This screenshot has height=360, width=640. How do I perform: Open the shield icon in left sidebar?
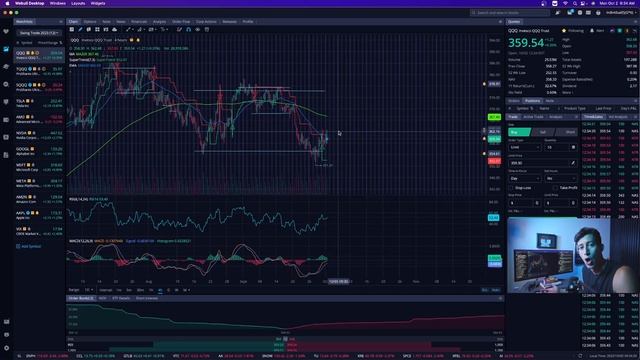coord(6,102)
